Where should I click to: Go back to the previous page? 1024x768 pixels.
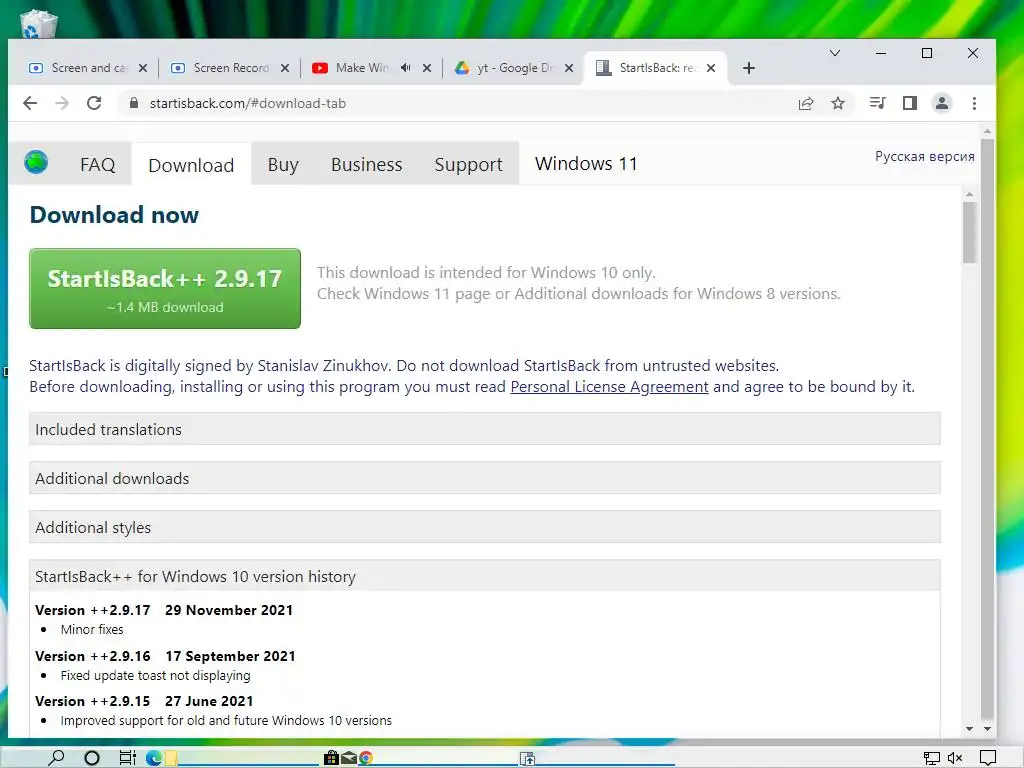[x=30, y=103]
